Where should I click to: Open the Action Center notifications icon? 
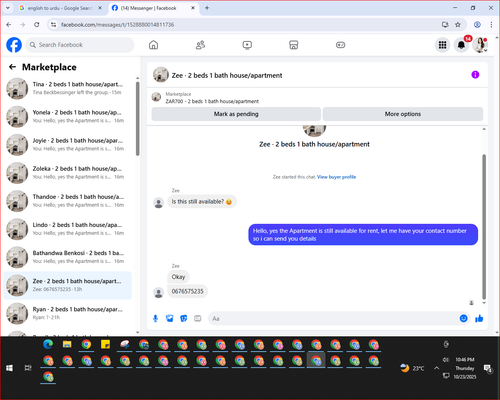click(x=488, y=368)
